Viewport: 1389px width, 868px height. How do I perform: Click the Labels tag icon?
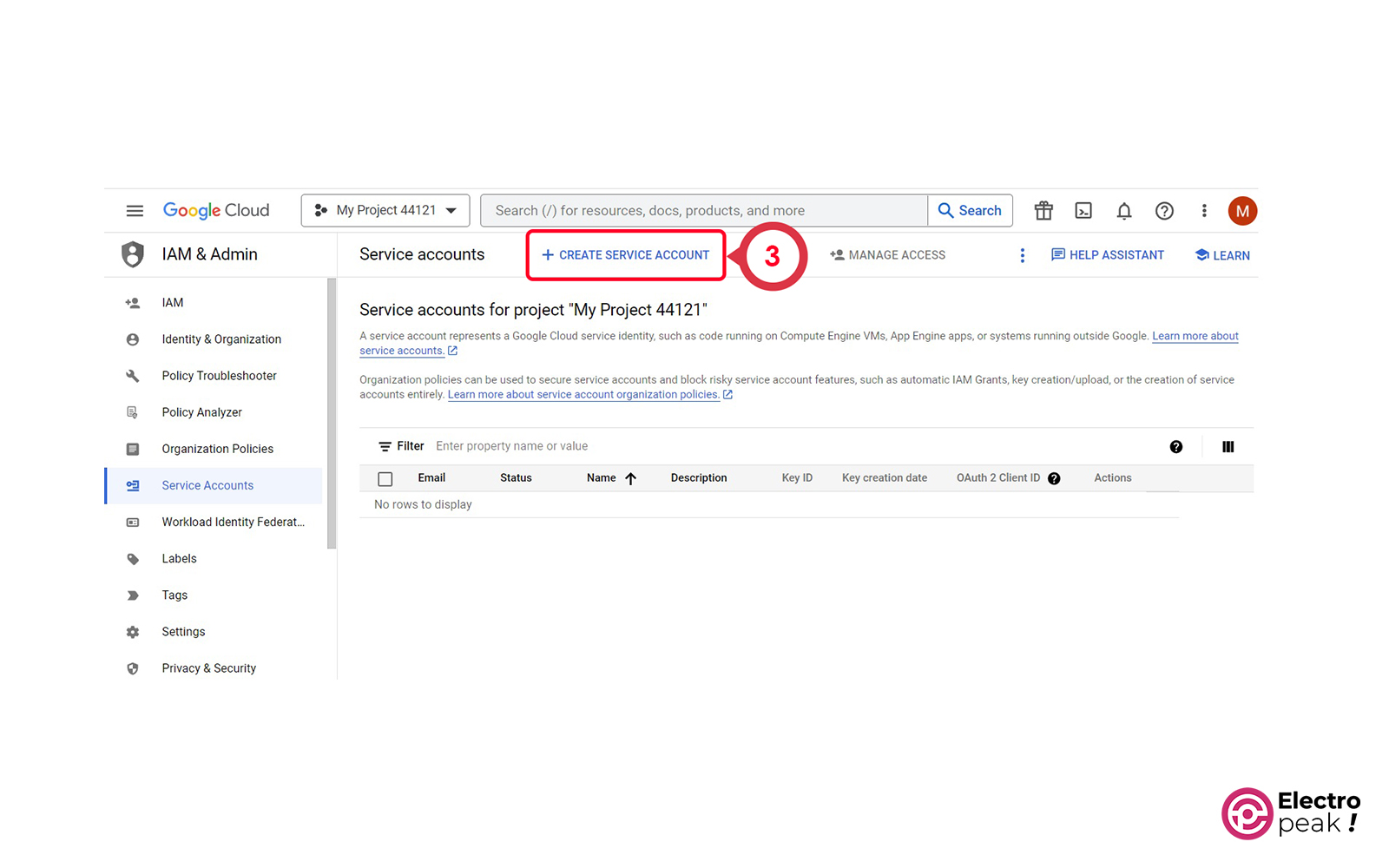[x=133, y=559]
